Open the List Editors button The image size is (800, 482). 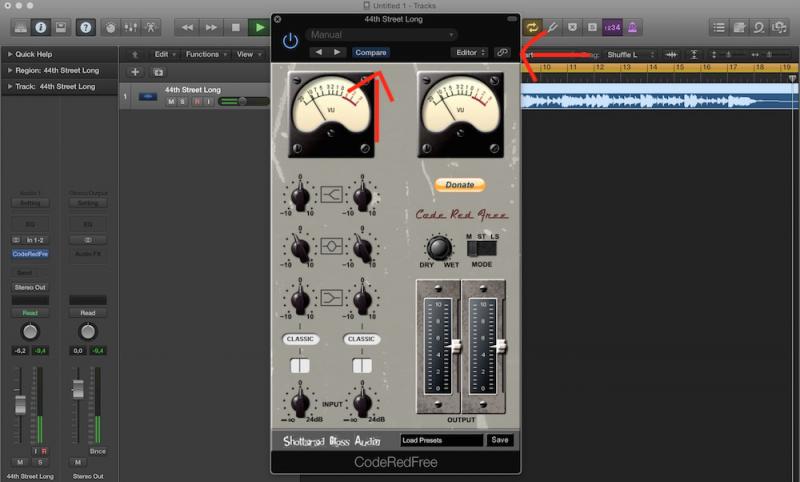(x=719, y=27)
